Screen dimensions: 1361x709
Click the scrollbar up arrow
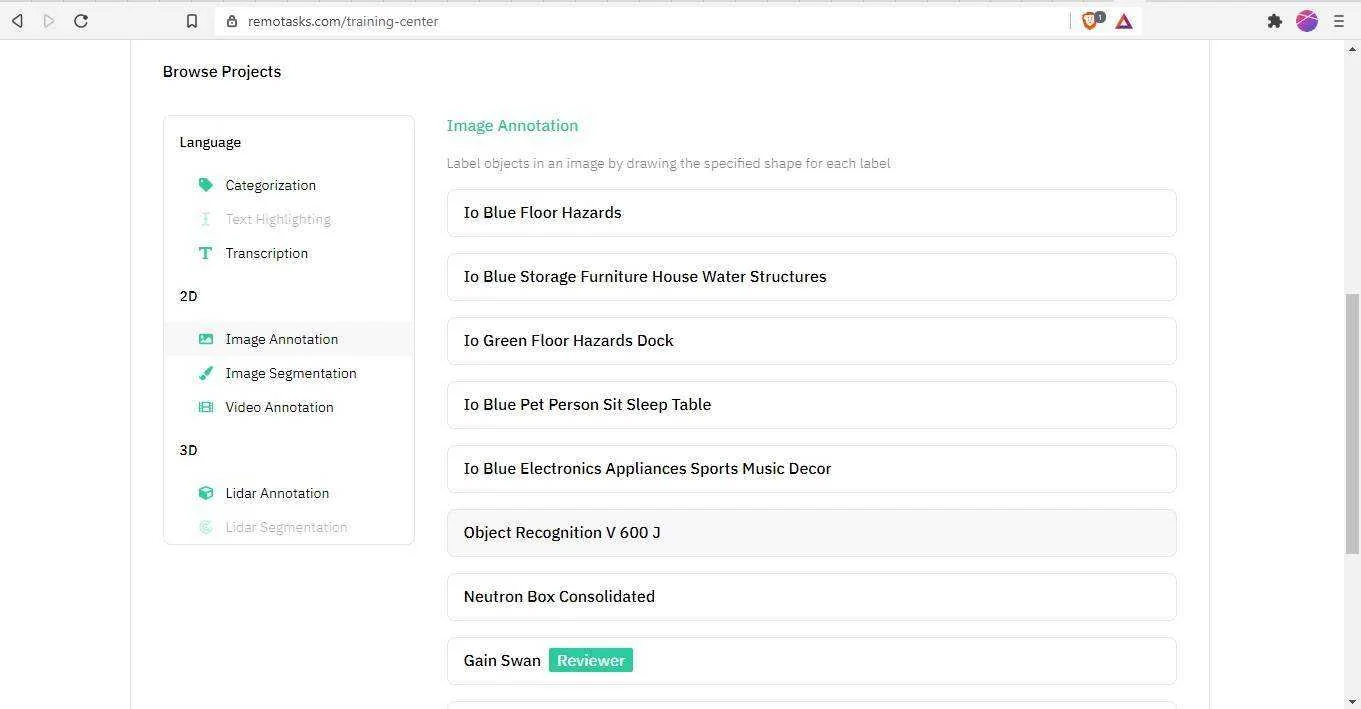tap(1352, 47)
